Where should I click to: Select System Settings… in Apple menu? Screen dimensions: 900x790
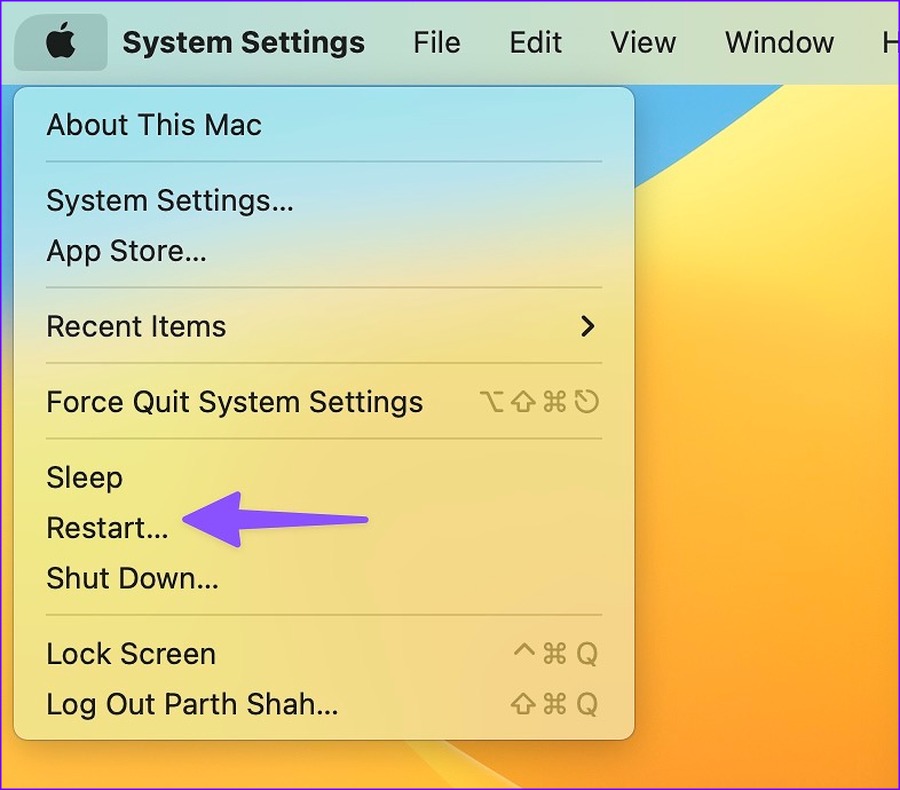click(x=324, y=200)
